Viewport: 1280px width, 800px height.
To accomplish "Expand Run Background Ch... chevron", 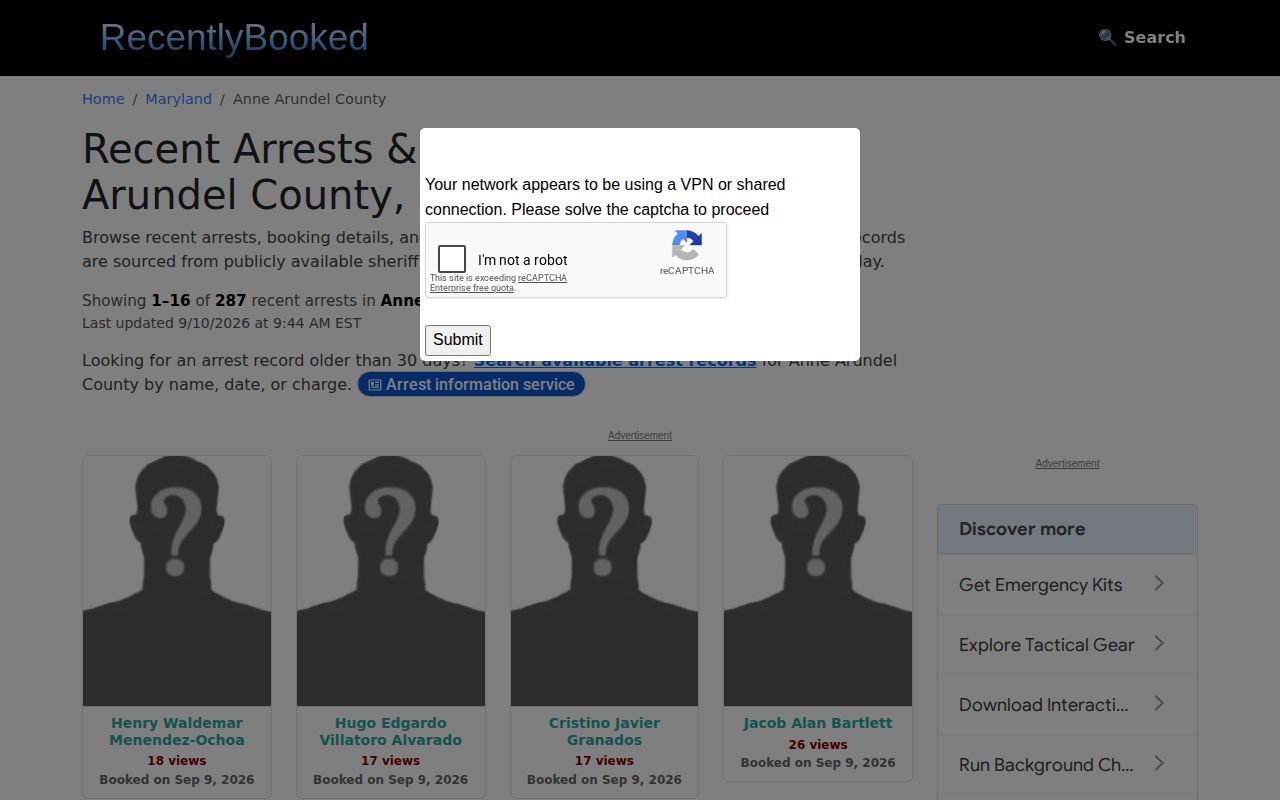I will click(x=1159, y=763).
